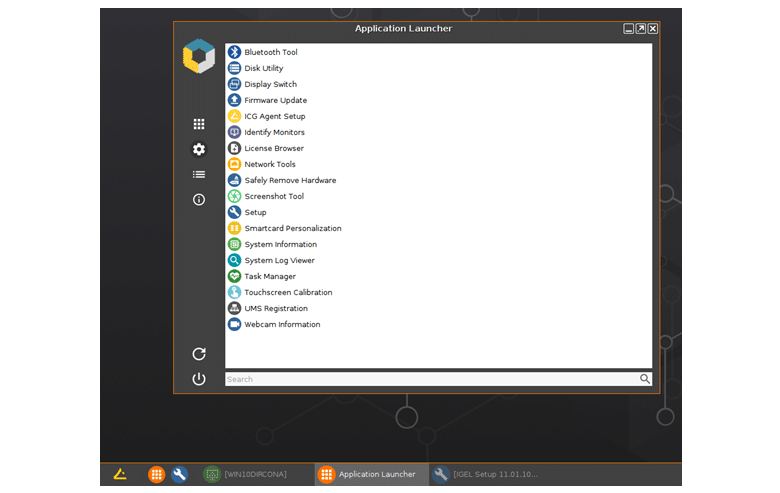Click the Task Manager heart icon
The image size is (780, 493).
tap(234, 276)
